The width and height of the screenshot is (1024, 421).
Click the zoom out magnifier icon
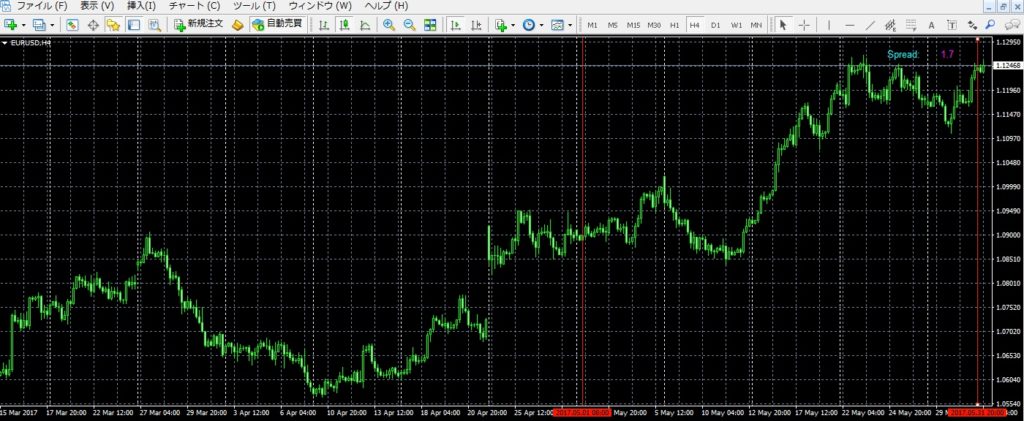[x=409, y=24]
